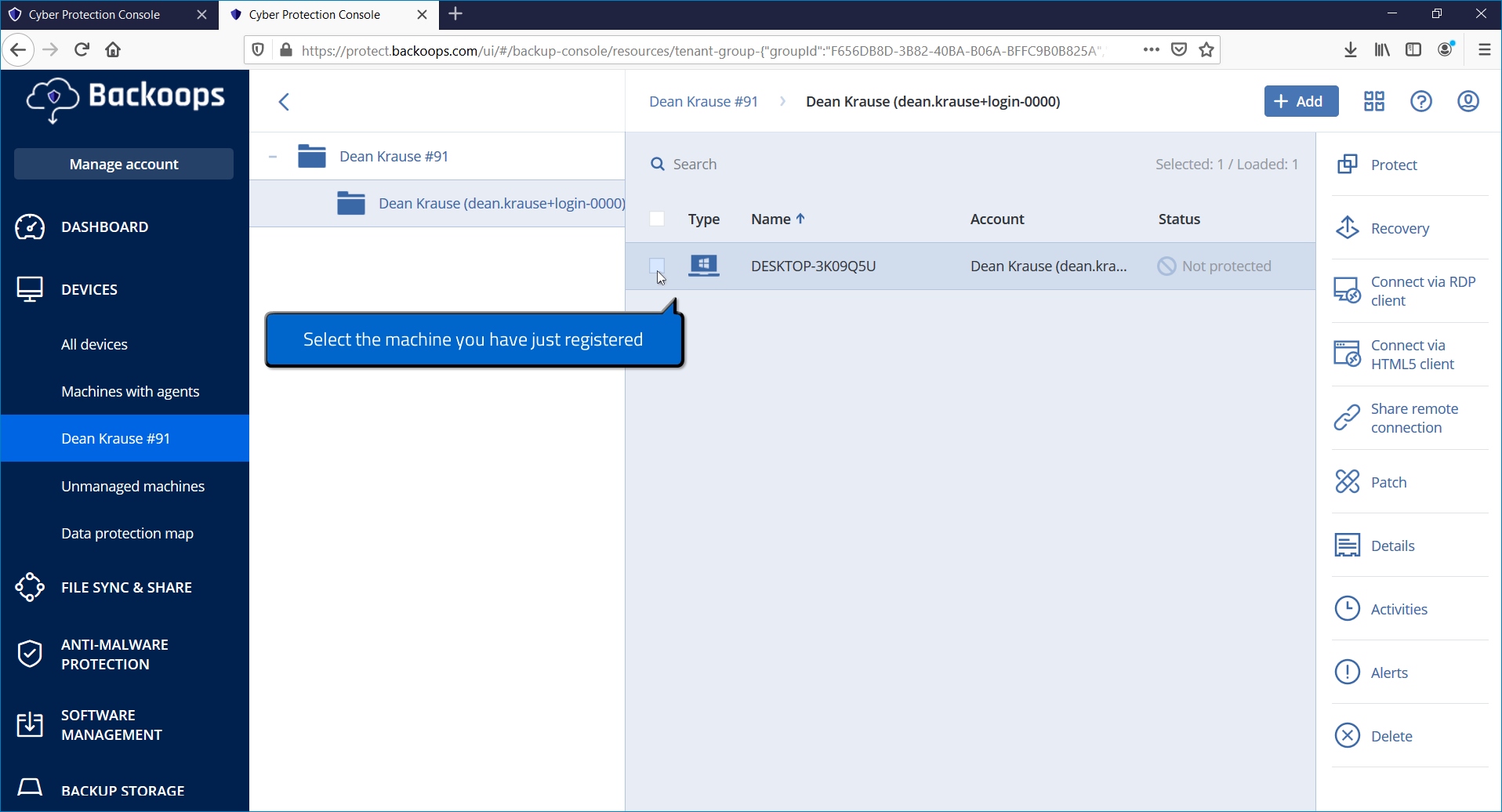Bookmark this page star icon
The image size is (1502, 812).
click(1206, 50)
